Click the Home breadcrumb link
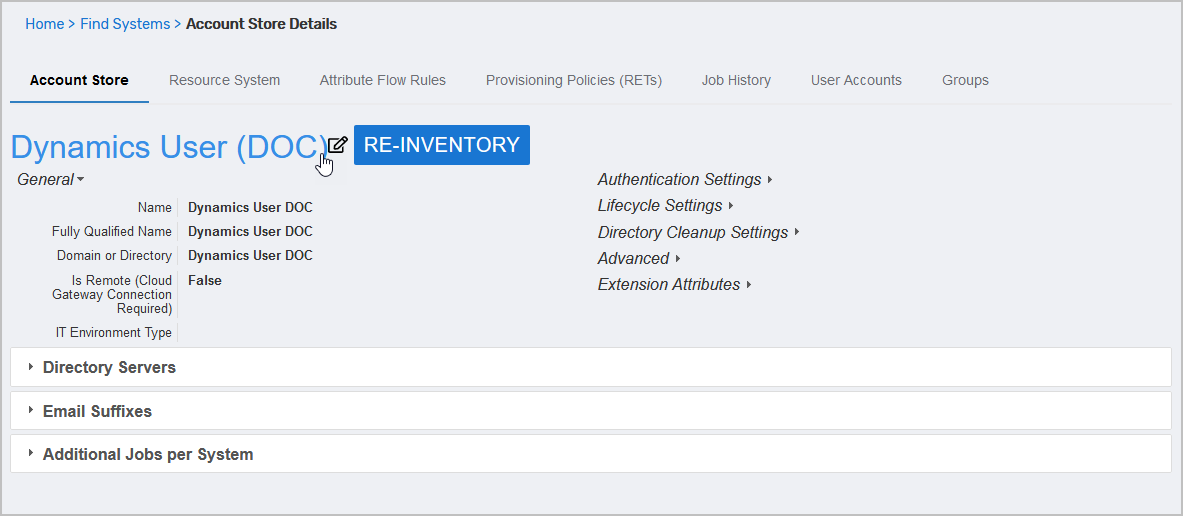1183x516 pixels. tap(44, 24)
